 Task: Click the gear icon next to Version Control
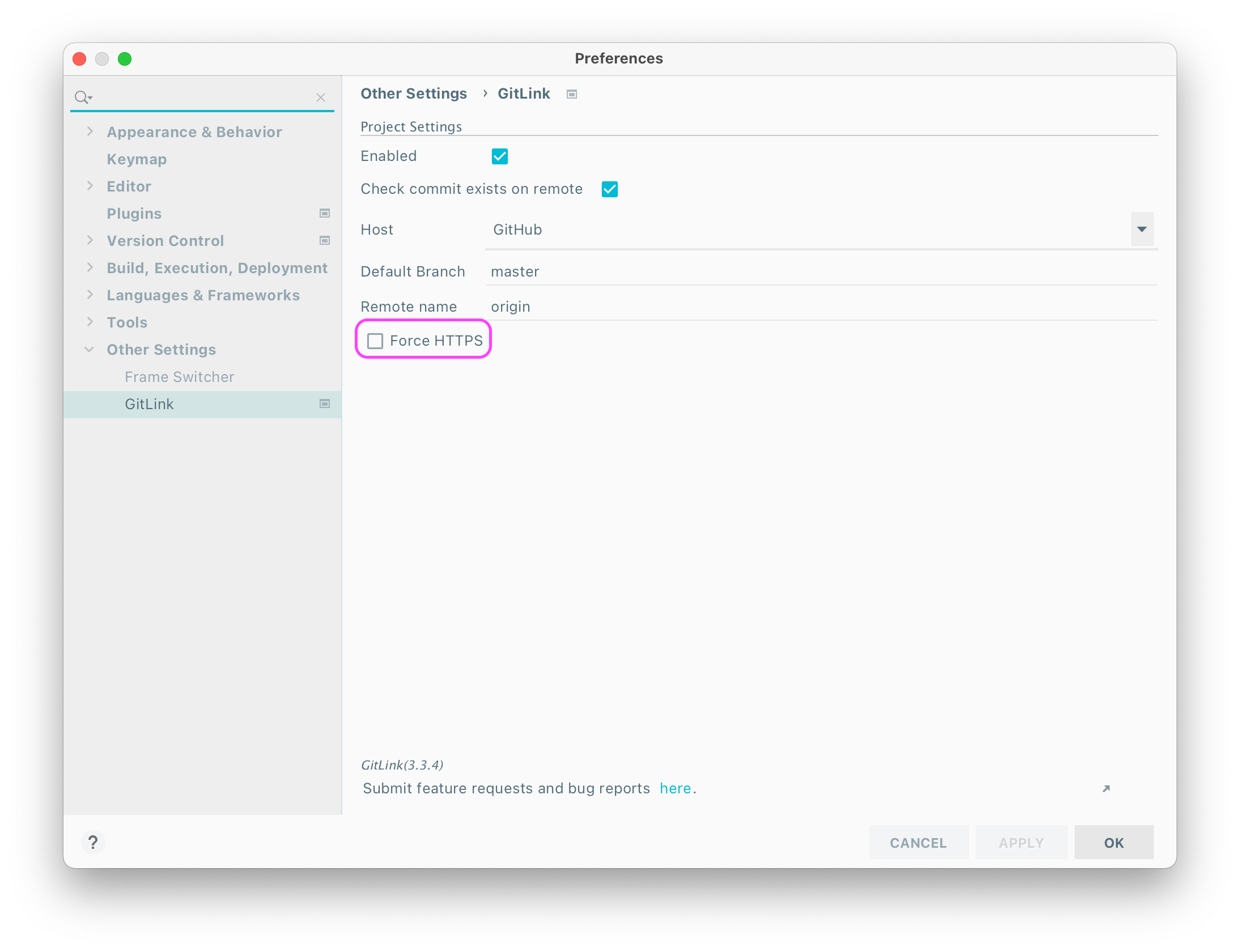click(x=324, y=240)
